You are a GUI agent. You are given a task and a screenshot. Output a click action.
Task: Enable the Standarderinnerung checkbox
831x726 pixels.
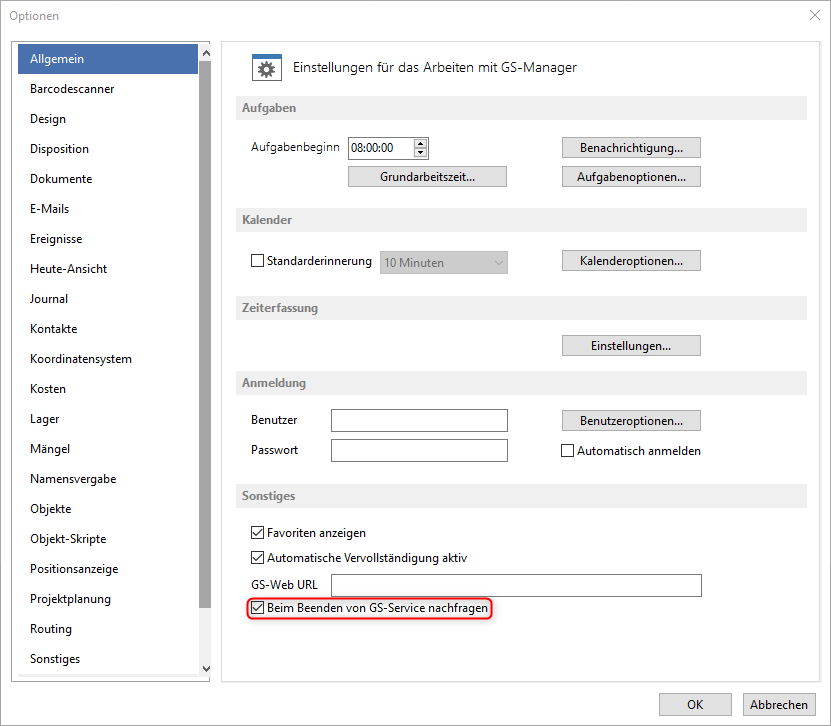tap(258, 261)
